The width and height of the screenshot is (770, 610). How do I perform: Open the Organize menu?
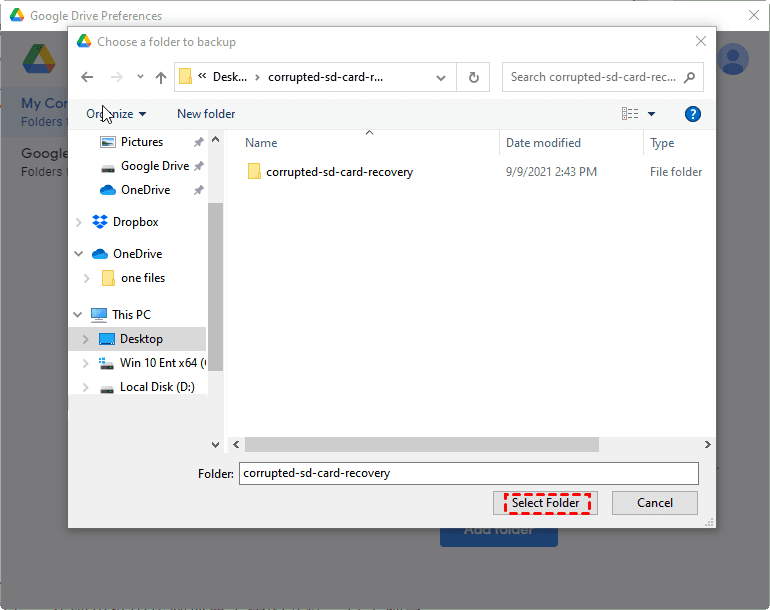coord(116,114)
